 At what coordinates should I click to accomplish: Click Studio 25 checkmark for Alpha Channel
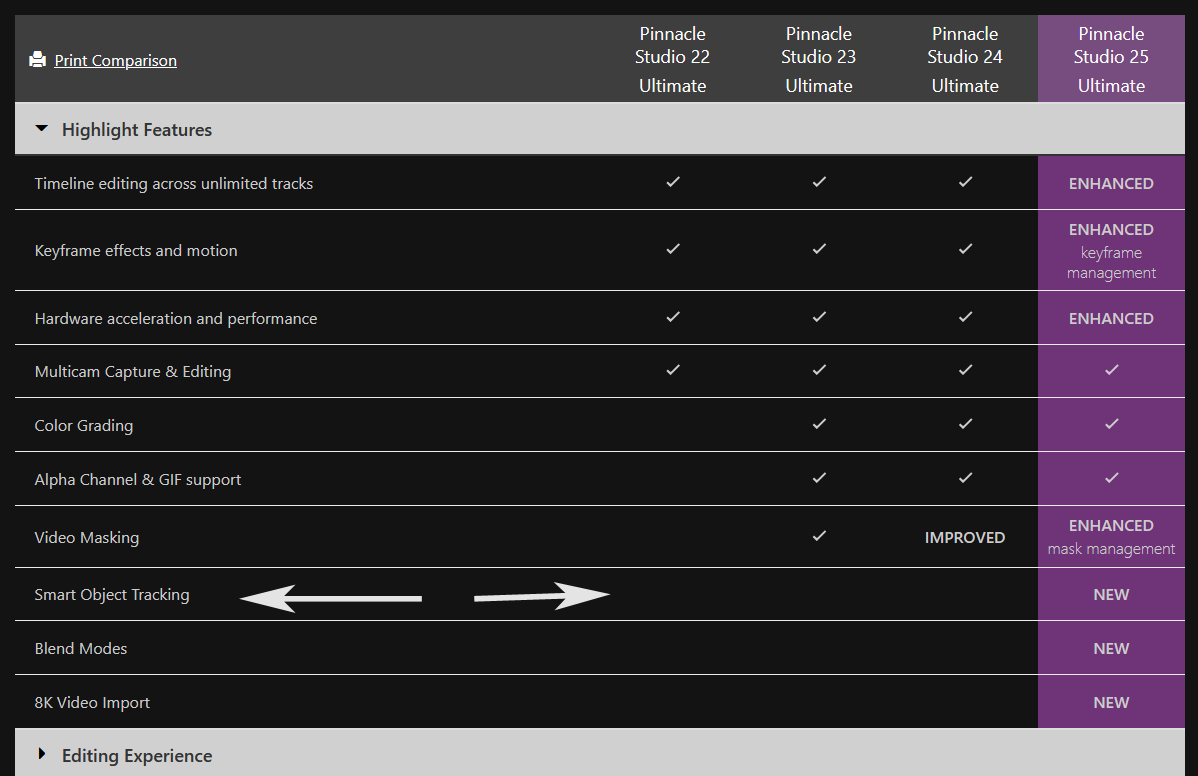[1112, 478]
